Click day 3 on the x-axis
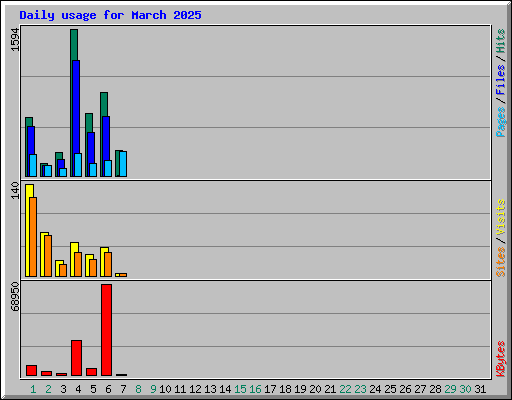This screenshot has width=512, height=400. click(63, 389)
